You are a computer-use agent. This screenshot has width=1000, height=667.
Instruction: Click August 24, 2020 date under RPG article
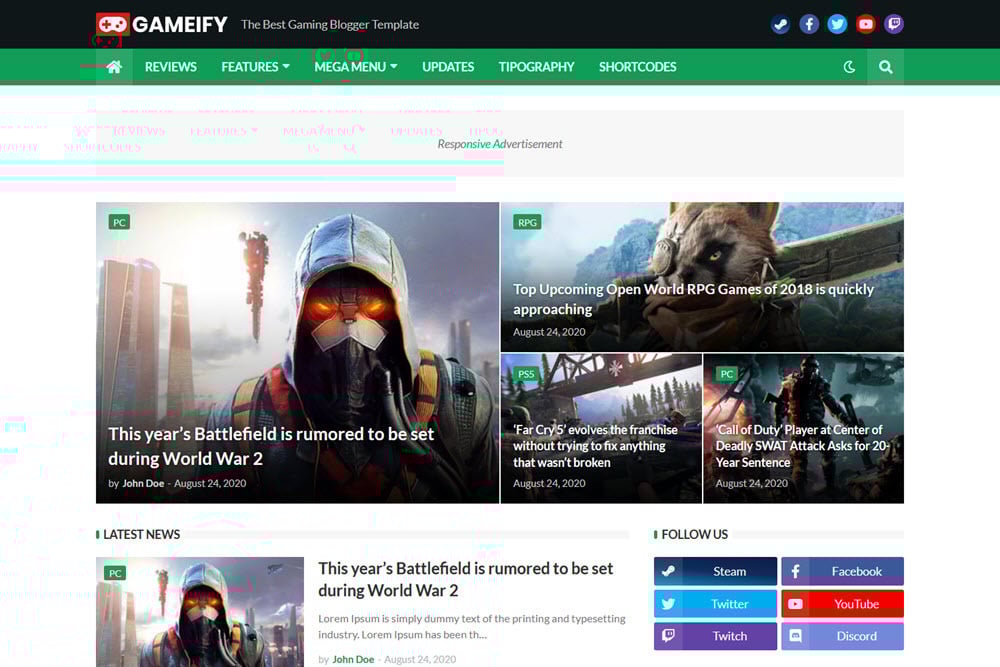pyautogui.click(x=549, y=332)
